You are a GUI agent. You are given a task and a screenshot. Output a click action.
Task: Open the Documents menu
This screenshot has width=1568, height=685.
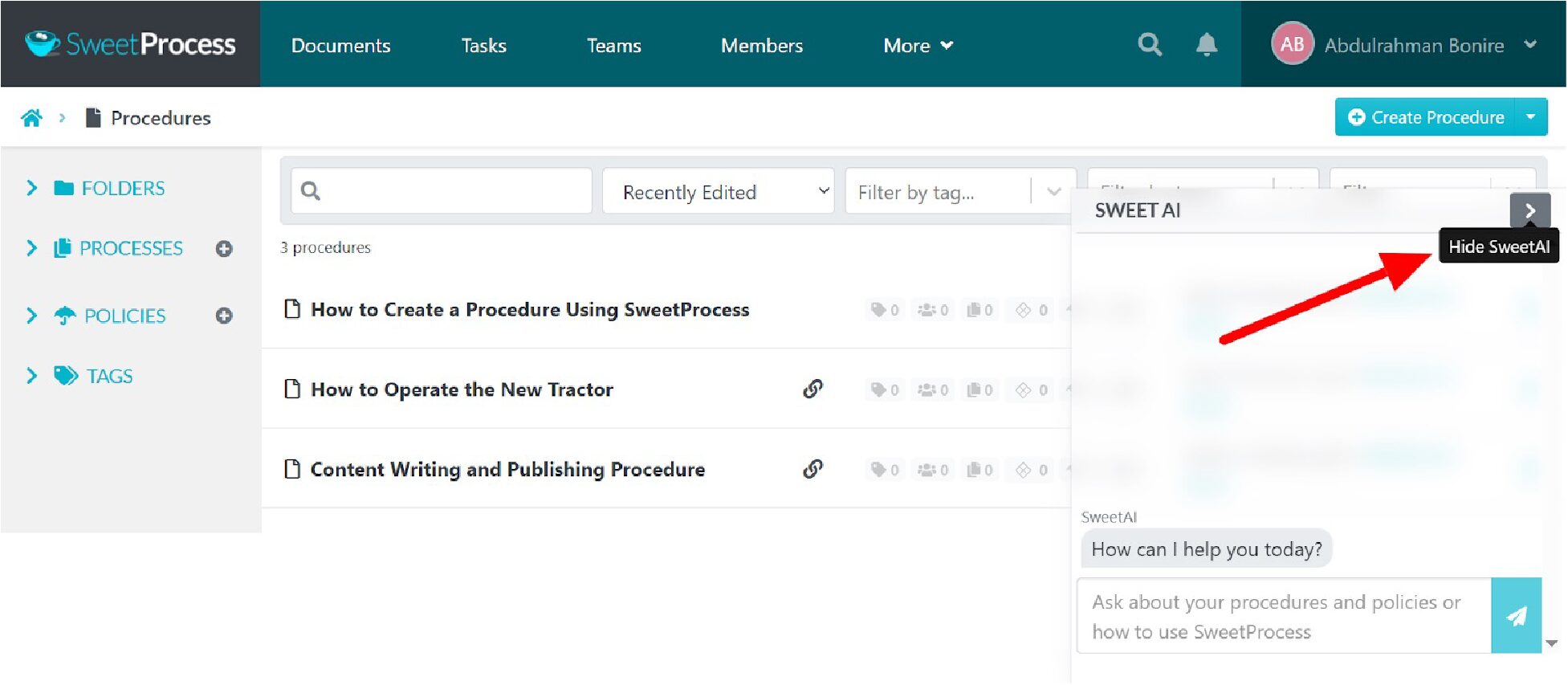340,46
